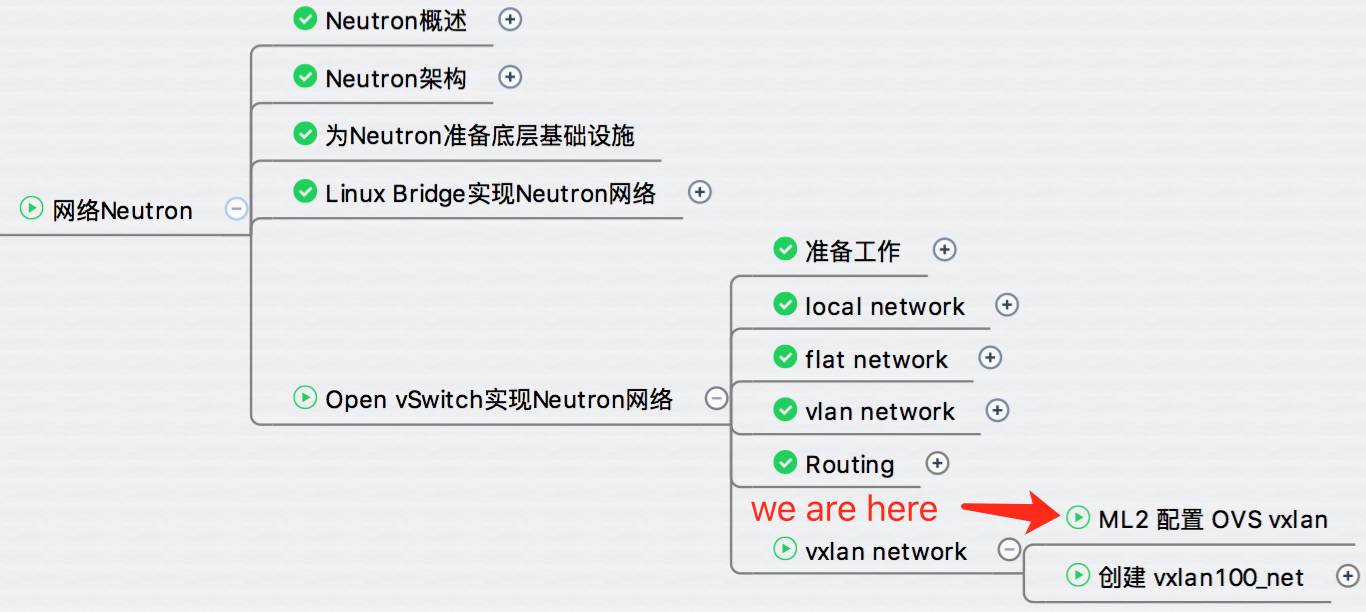
Task: Collapse the vxlan network branch
Action: click(1009, 549)
